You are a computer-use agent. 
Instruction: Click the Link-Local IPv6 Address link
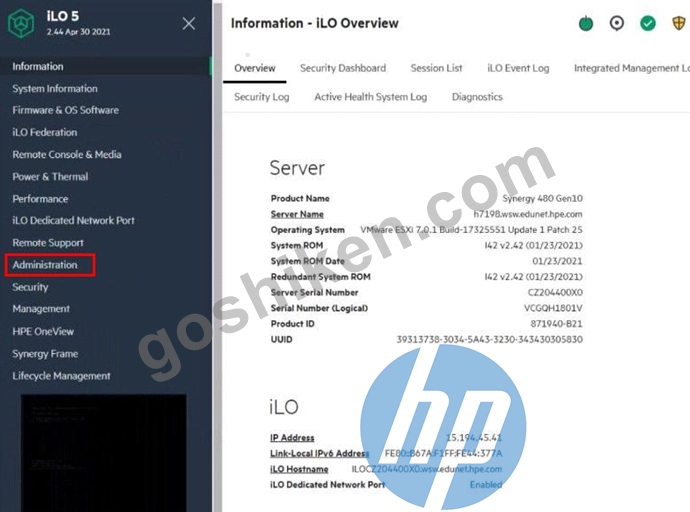point(319,453)
